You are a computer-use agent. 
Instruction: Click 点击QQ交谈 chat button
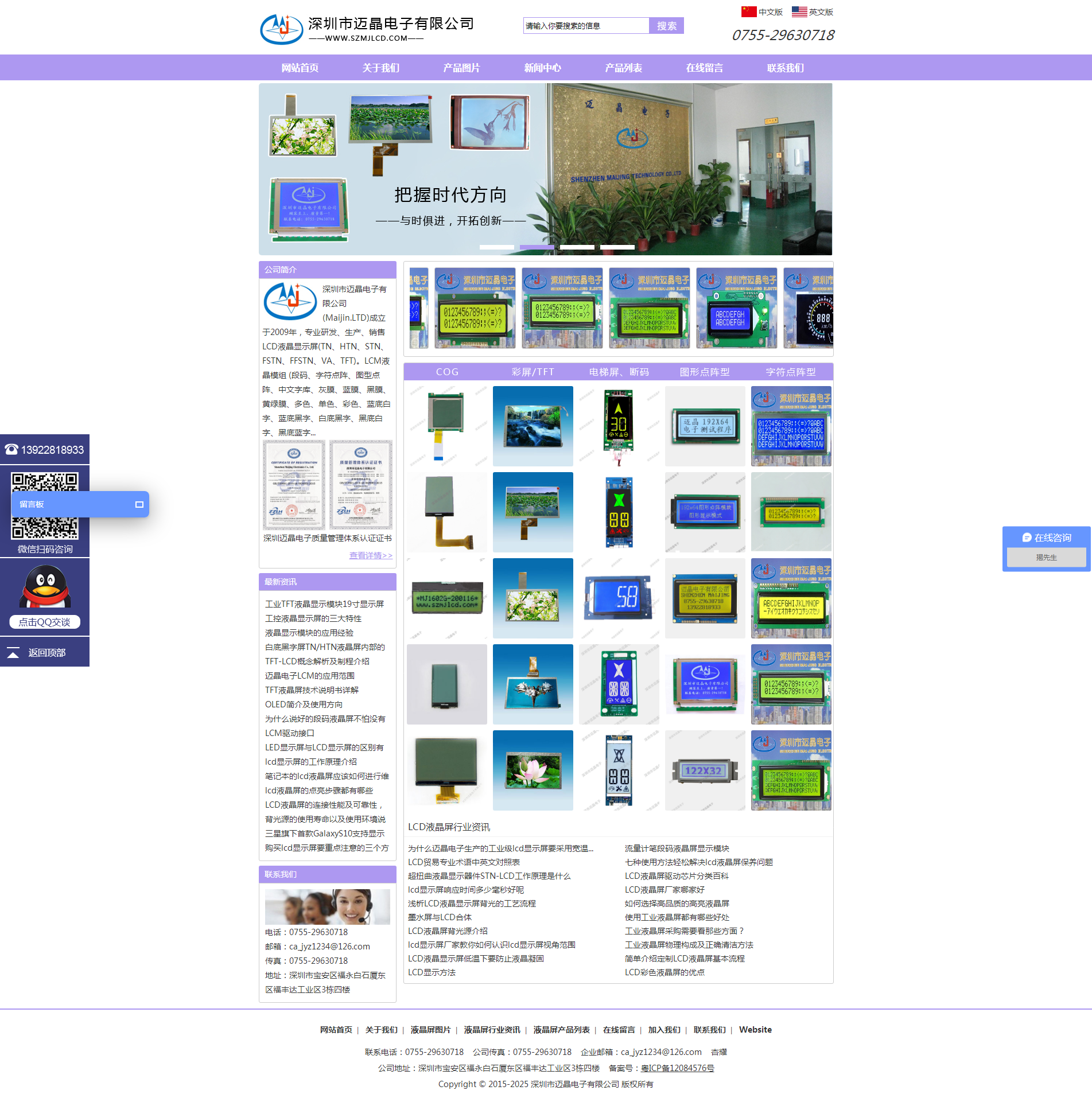[x=45, y=622]
